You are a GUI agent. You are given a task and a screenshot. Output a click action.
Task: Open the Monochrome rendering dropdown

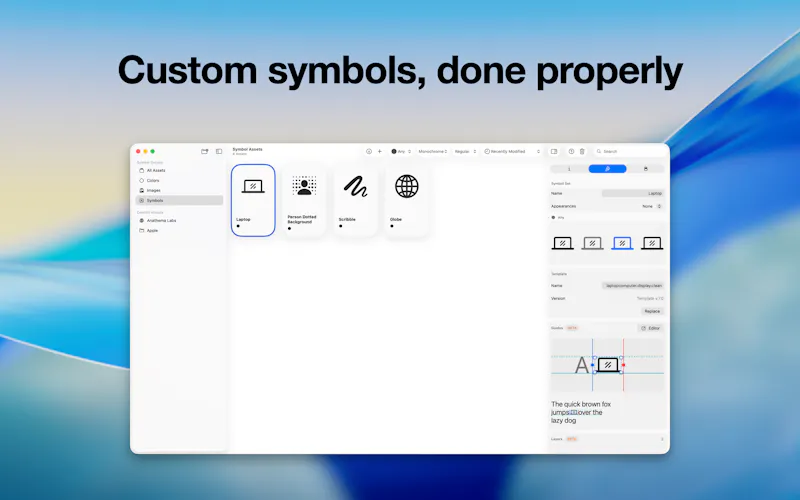coord(433,152)
